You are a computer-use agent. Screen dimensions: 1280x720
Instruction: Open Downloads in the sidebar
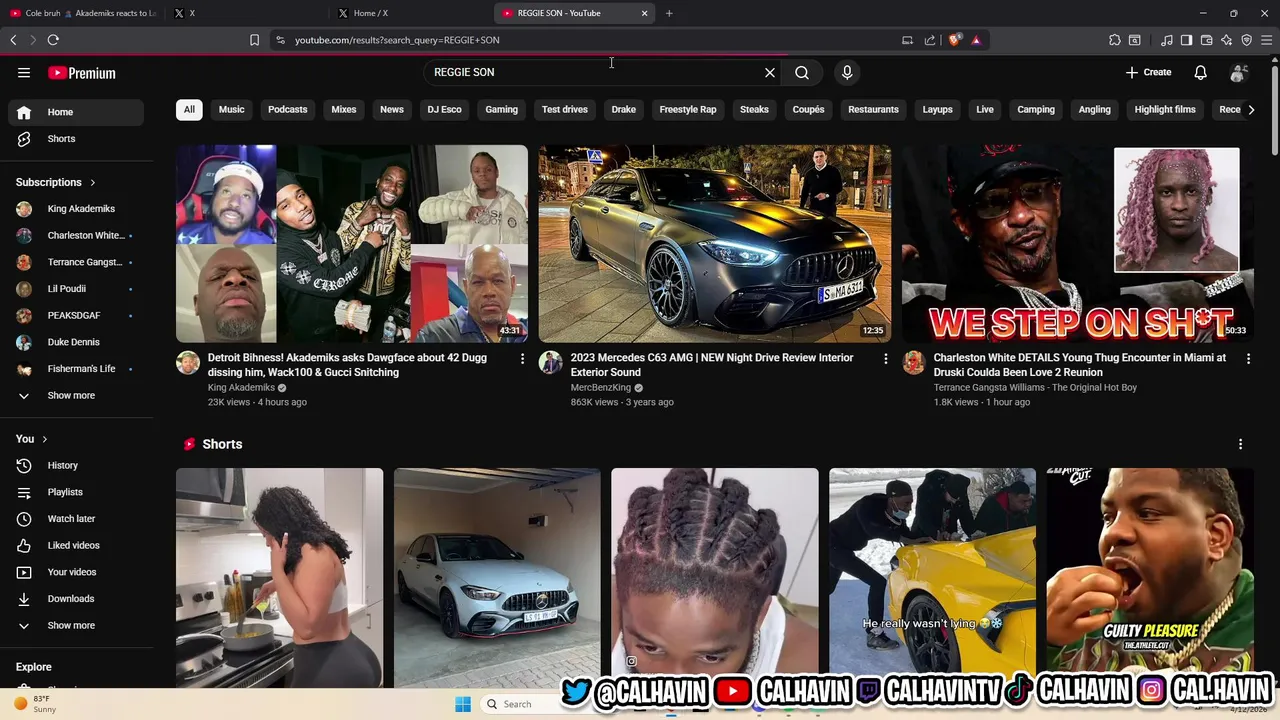[76, 599]
